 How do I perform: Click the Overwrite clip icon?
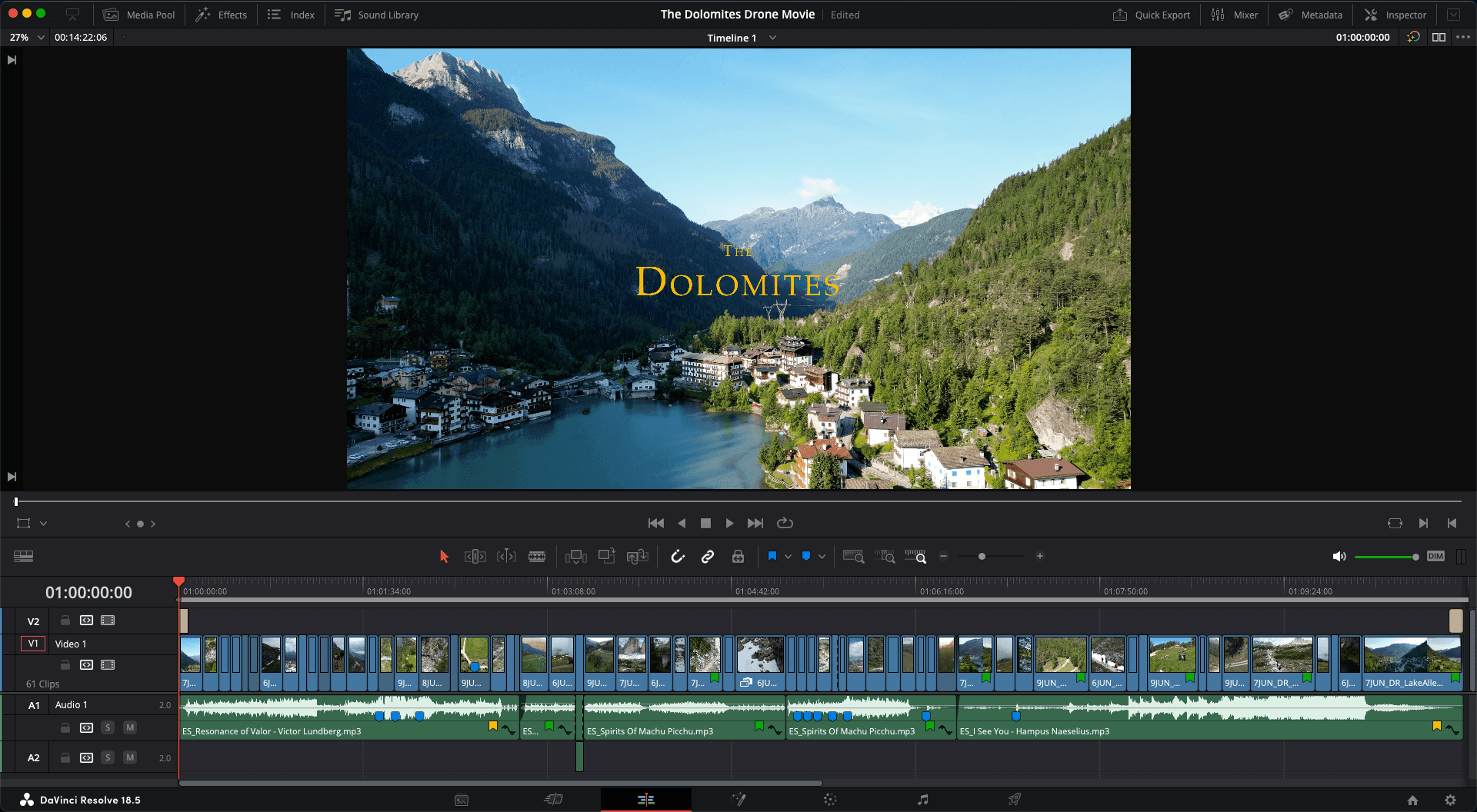607,557
